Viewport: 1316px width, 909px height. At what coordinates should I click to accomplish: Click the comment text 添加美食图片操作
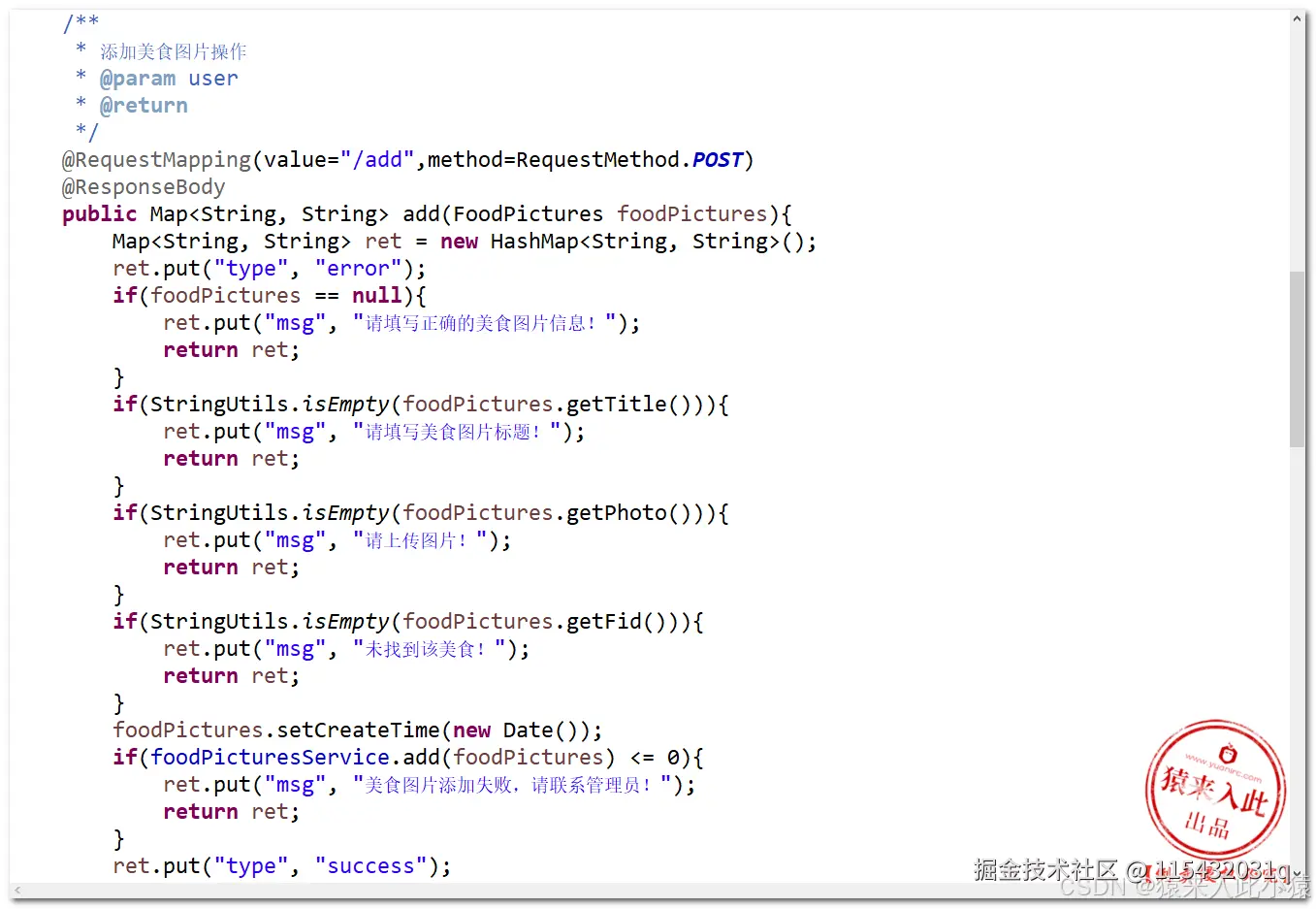(x=174, y=51)
